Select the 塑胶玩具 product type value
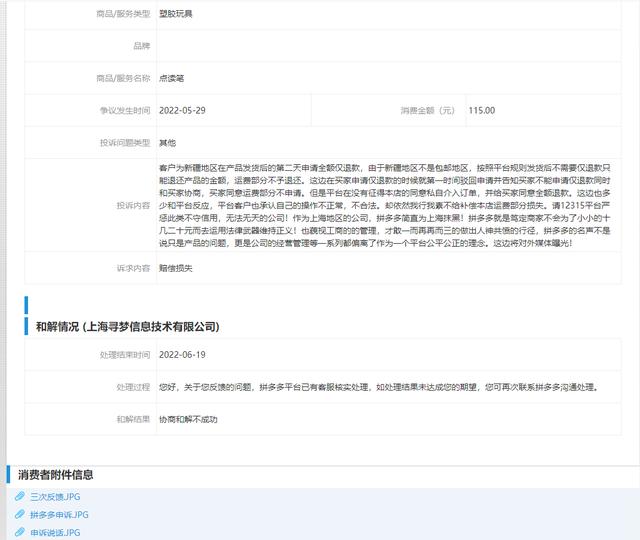The width and height of the screenshot is (640, 540). click(176, 14)
